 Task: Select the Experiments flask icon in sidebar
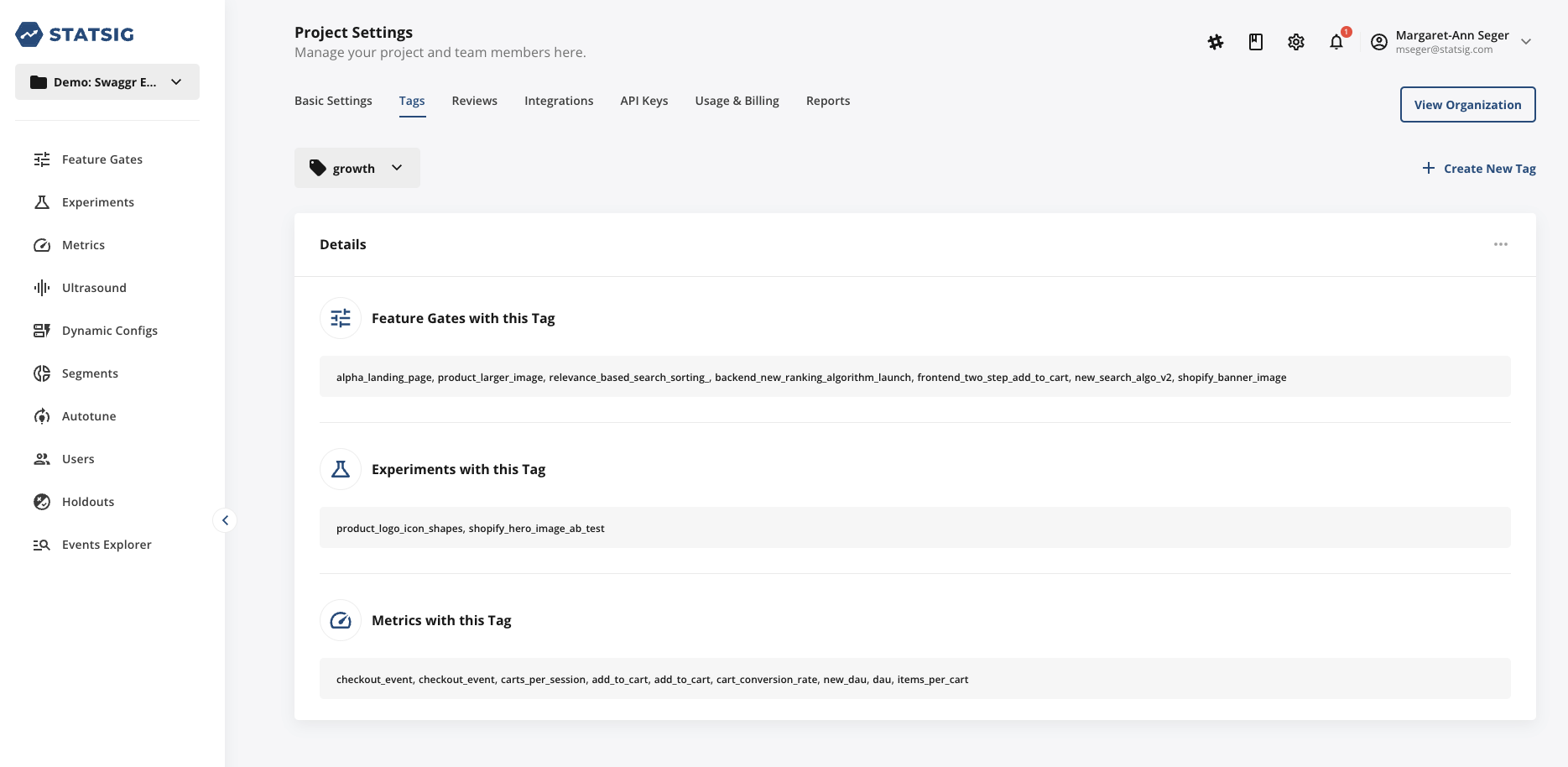pyautogui.click(x=43, y=201)
